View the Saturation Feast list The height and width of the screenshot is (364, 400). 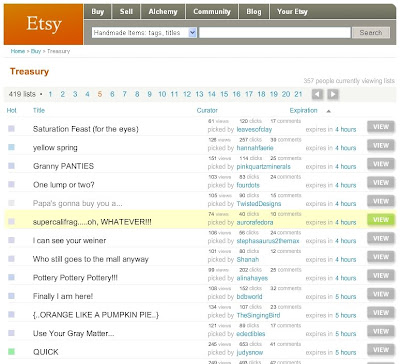point(381,127)
